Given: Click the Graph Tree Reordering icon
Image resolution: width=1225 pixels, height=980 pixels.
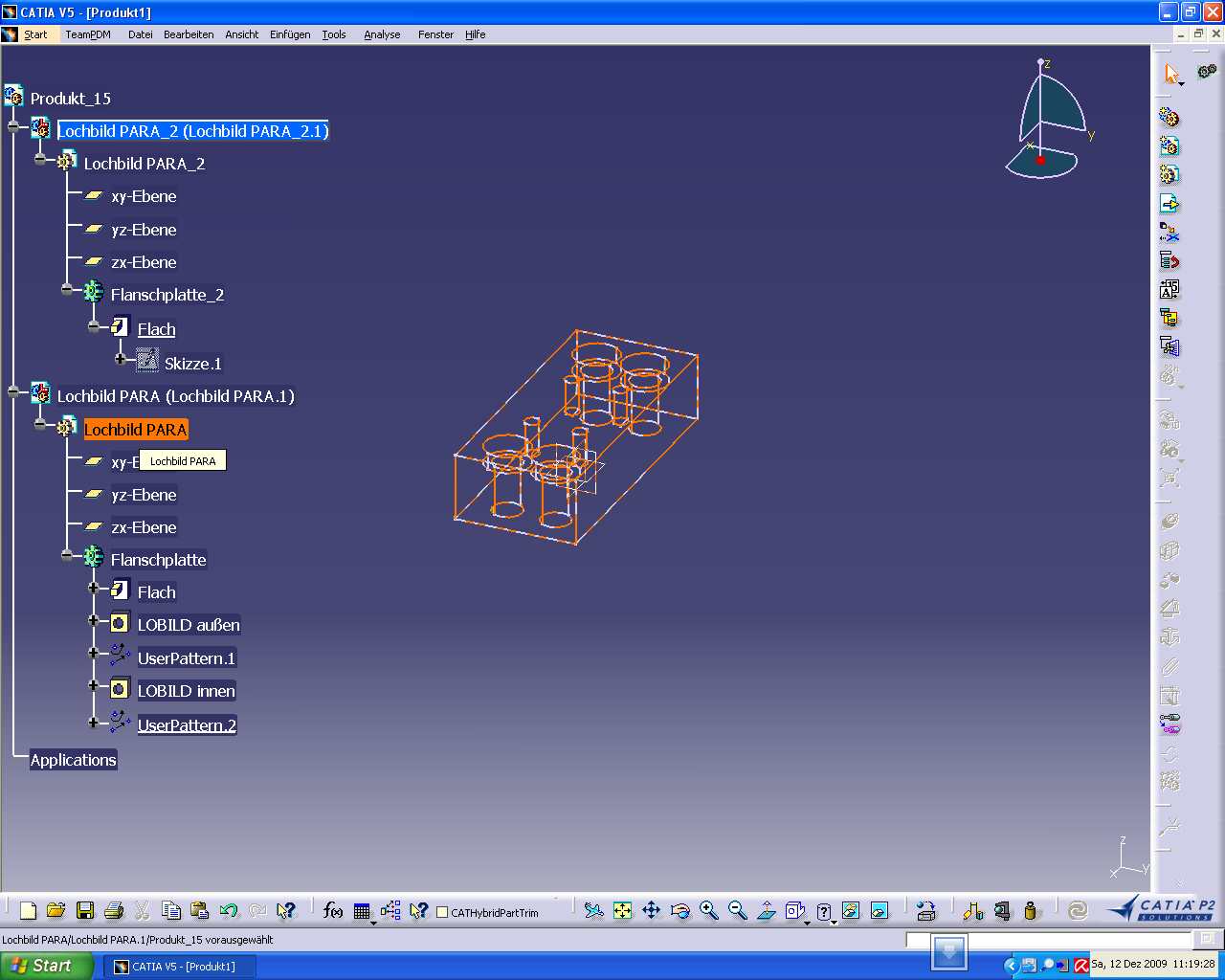Looking at the screenshot, I should tap(1169, 261).
